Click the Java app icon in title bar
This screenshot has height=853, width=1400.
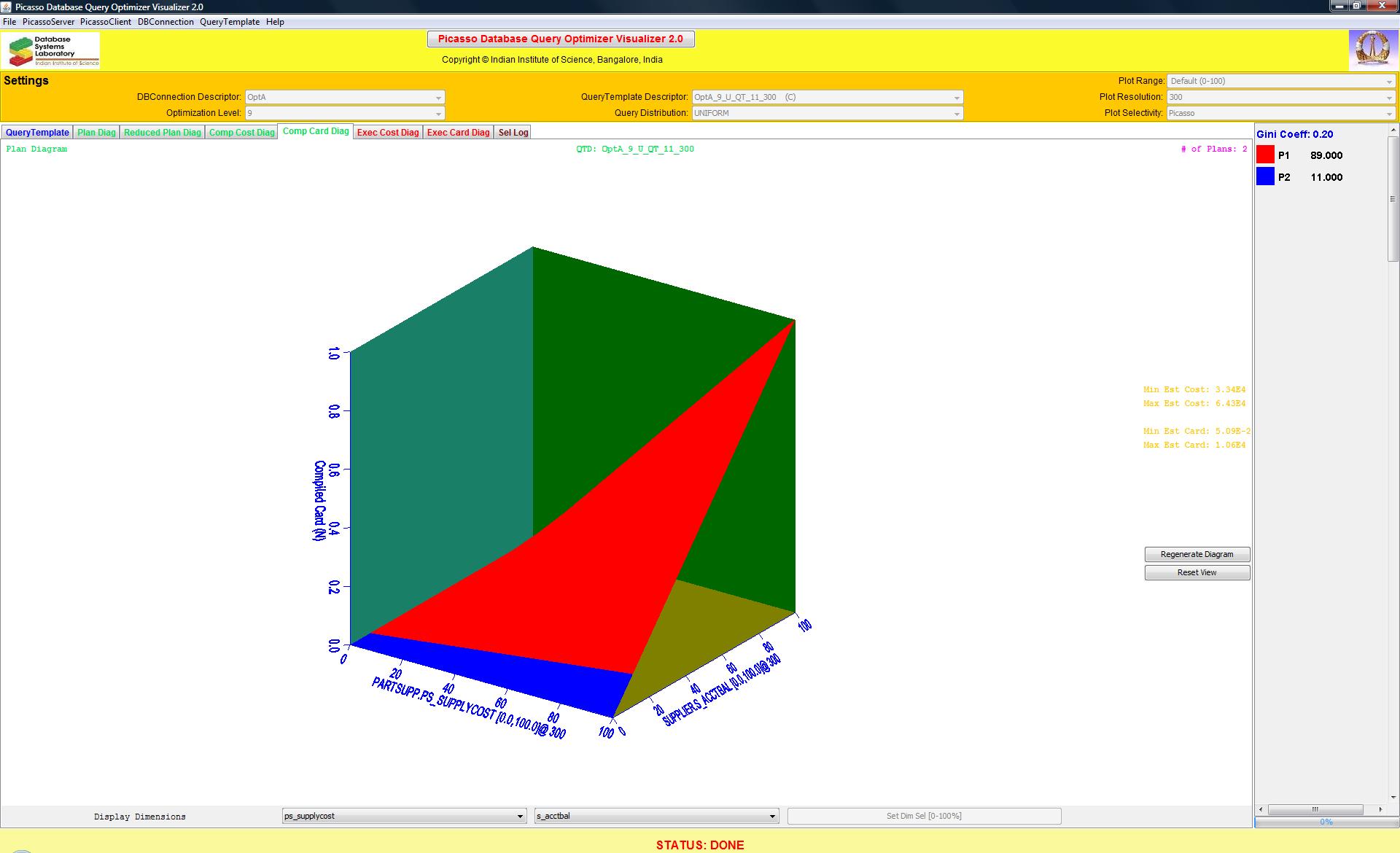coord(7,7)
